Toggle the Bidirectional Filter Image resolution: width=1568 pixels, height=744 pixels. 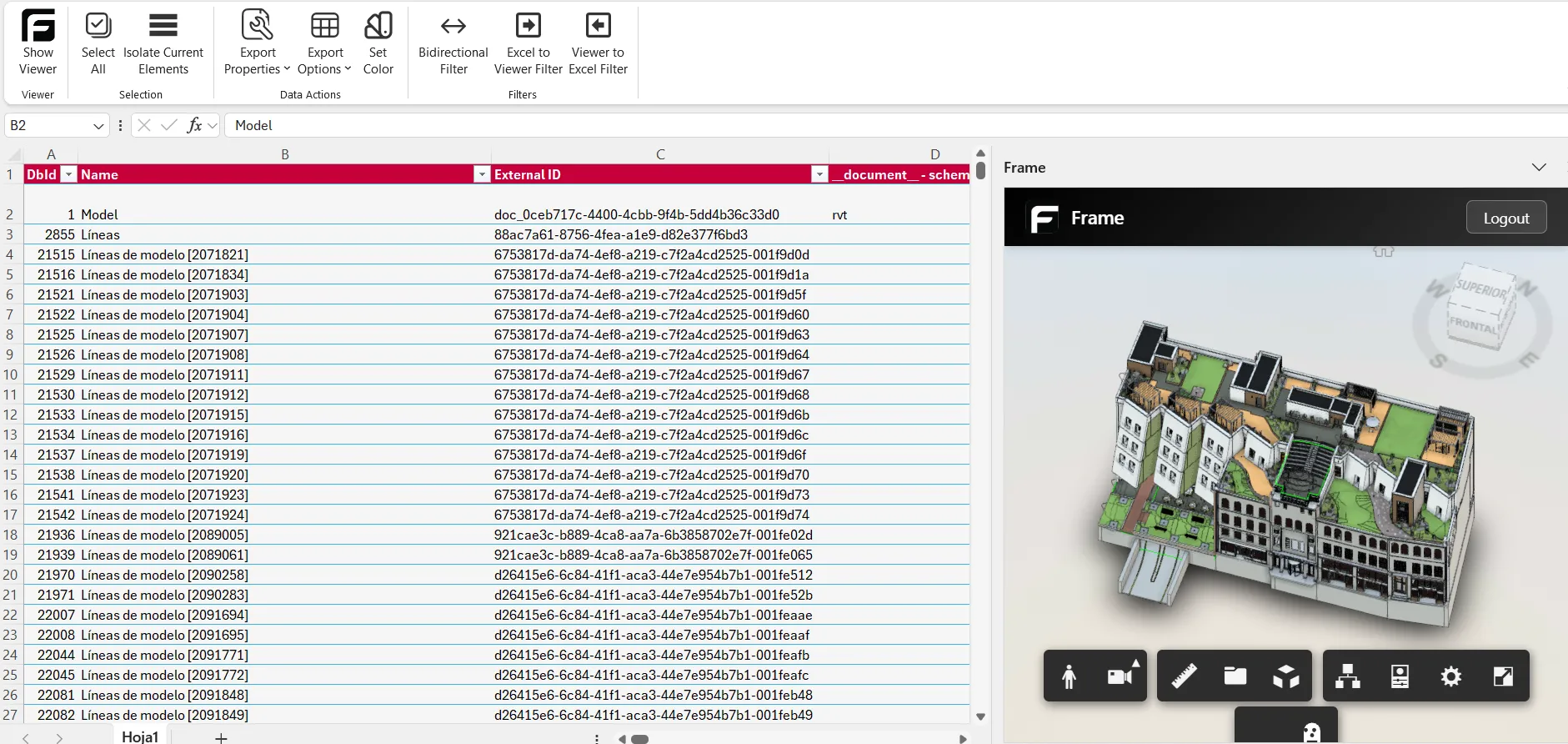(x=453, y=42)
